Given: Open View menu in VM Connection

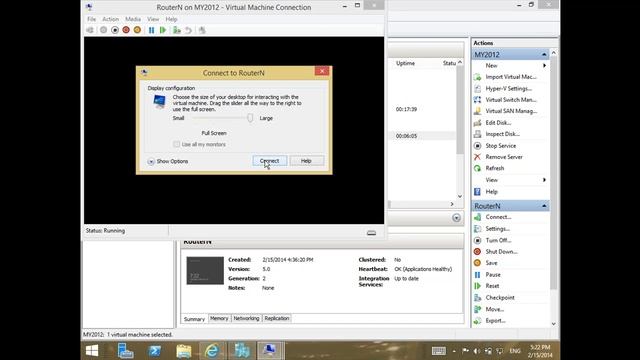Looking at the screenshot, I should tap(153, 19).
